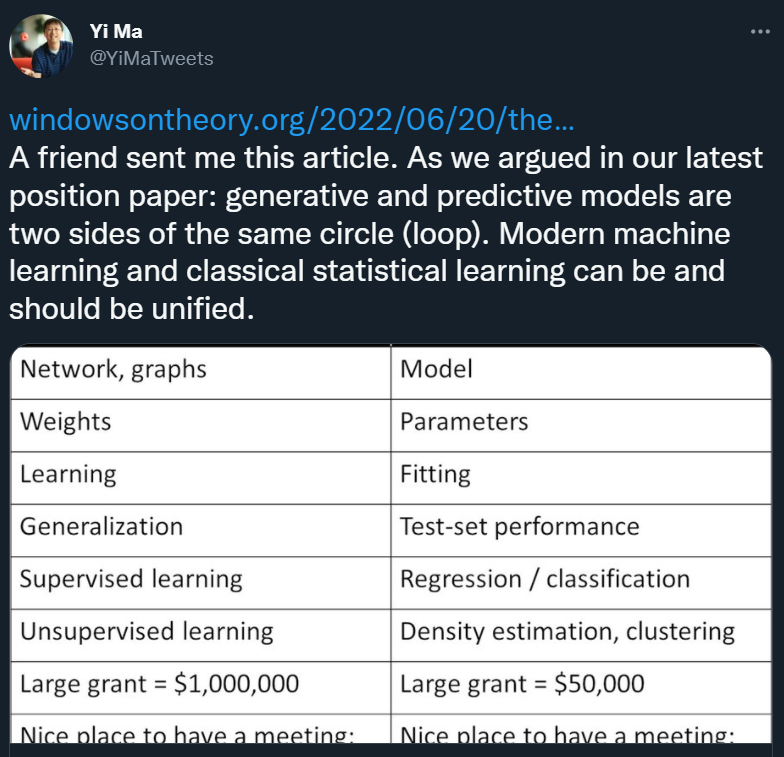Image resolution: width=784 pixels, height=757 pixels.
Task: Click the 'Unsupervised learning' cell
Action: tap(200, 635)
